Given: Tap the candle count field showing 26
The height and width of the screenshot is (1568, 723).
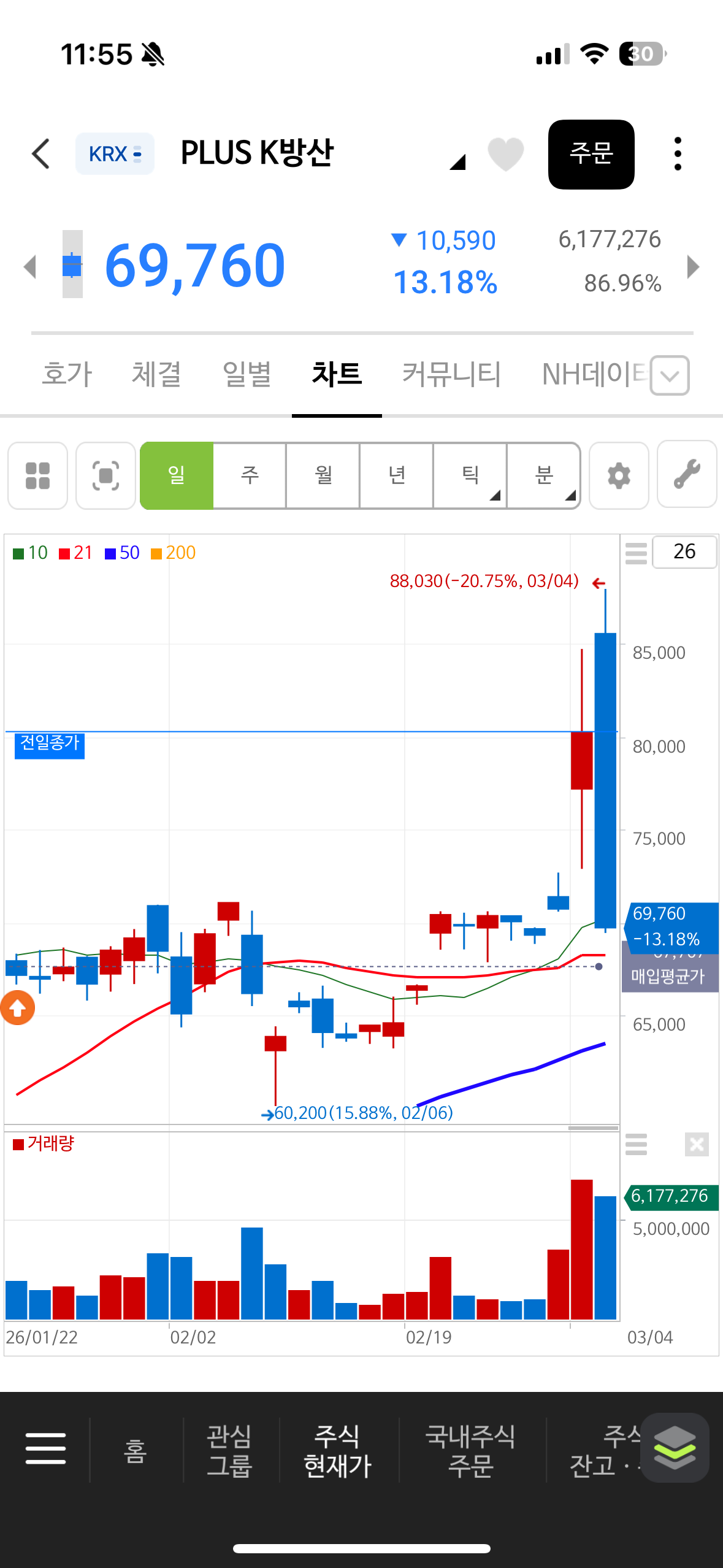Looking at the screenshot, I should pyautogui.click(x=684, y=551).
